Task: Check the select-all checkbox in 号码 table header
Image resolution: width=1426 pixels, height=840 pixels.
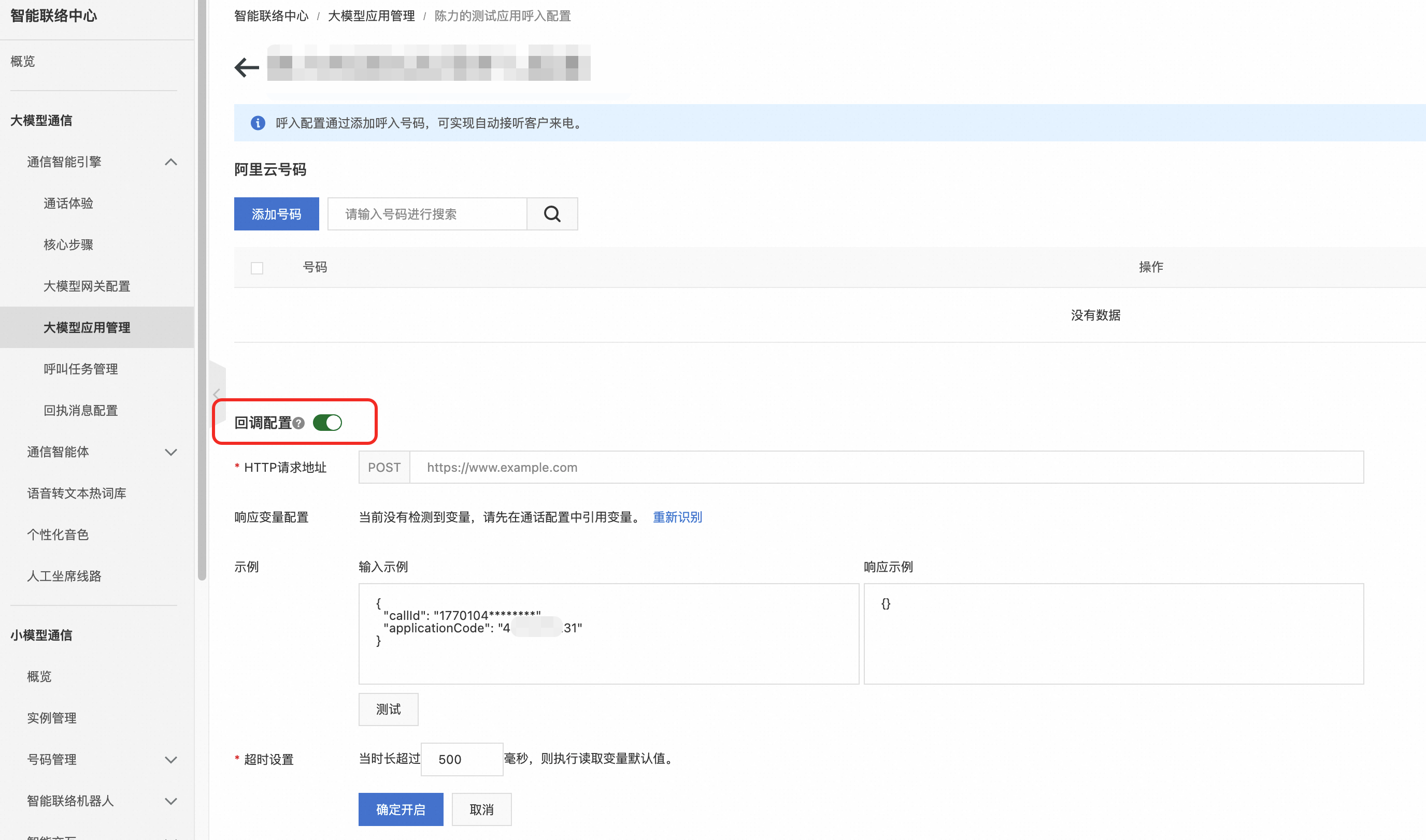Action: pyautogui.click(x=257, y=268)
